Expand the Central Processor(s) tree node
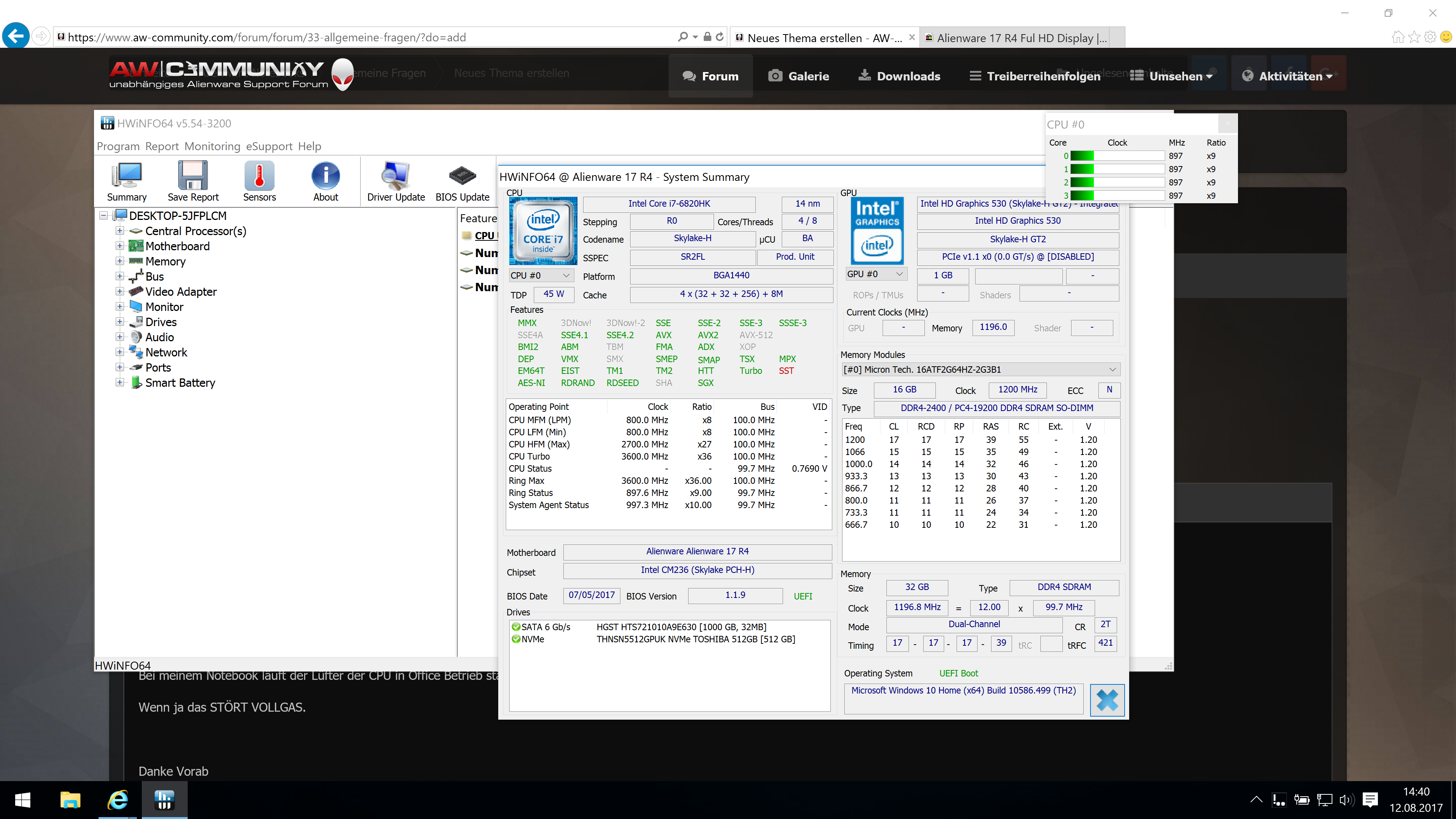Viewport: 1456px width, 819px height. [x=120, y=231]
